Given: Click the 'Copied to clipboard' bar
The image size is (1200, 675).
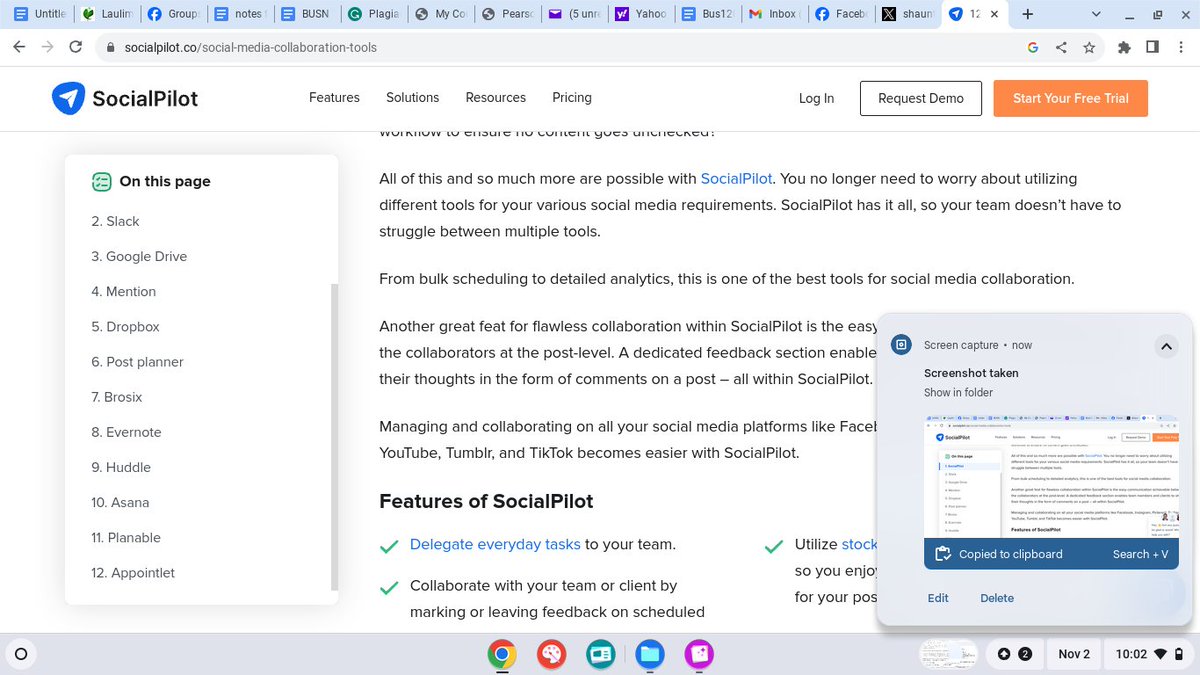Looking at the screenshot, I should coord(1052,554).
